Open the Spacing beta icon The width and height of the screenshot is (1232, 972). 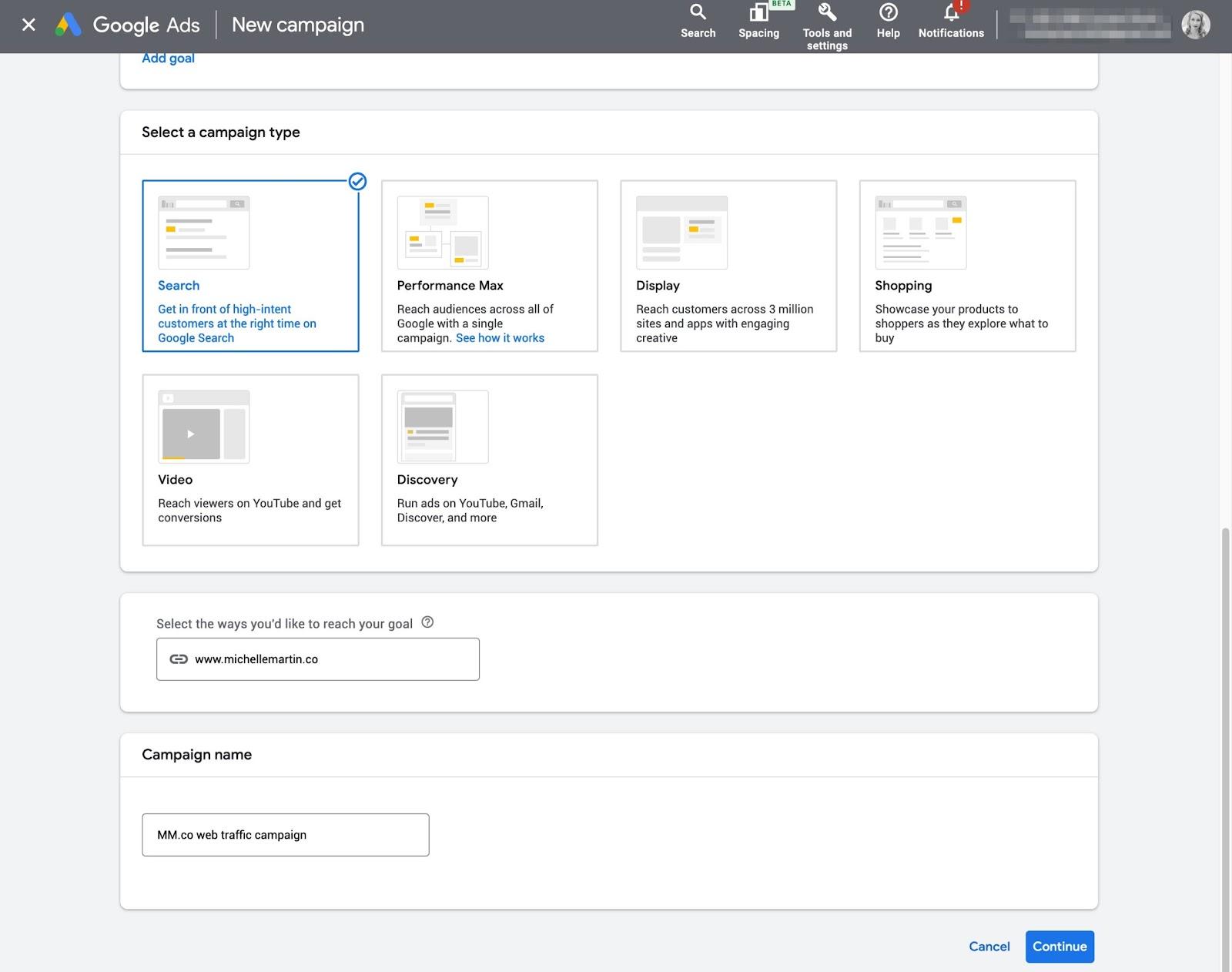coord(758,12)
